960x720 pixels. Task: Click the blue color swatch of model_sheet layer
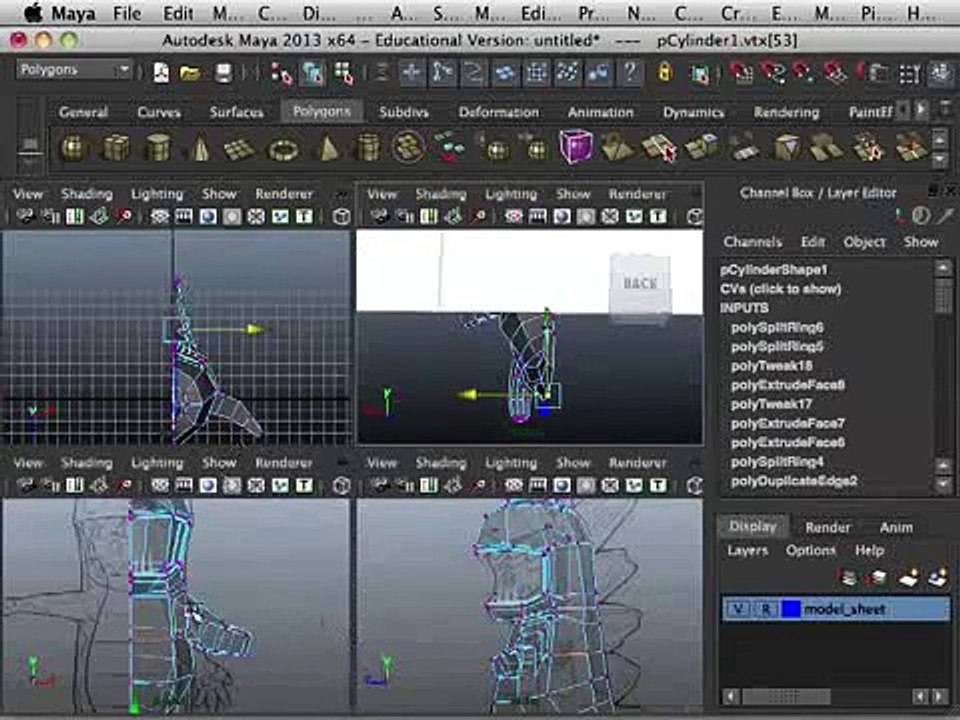[791, 609]
